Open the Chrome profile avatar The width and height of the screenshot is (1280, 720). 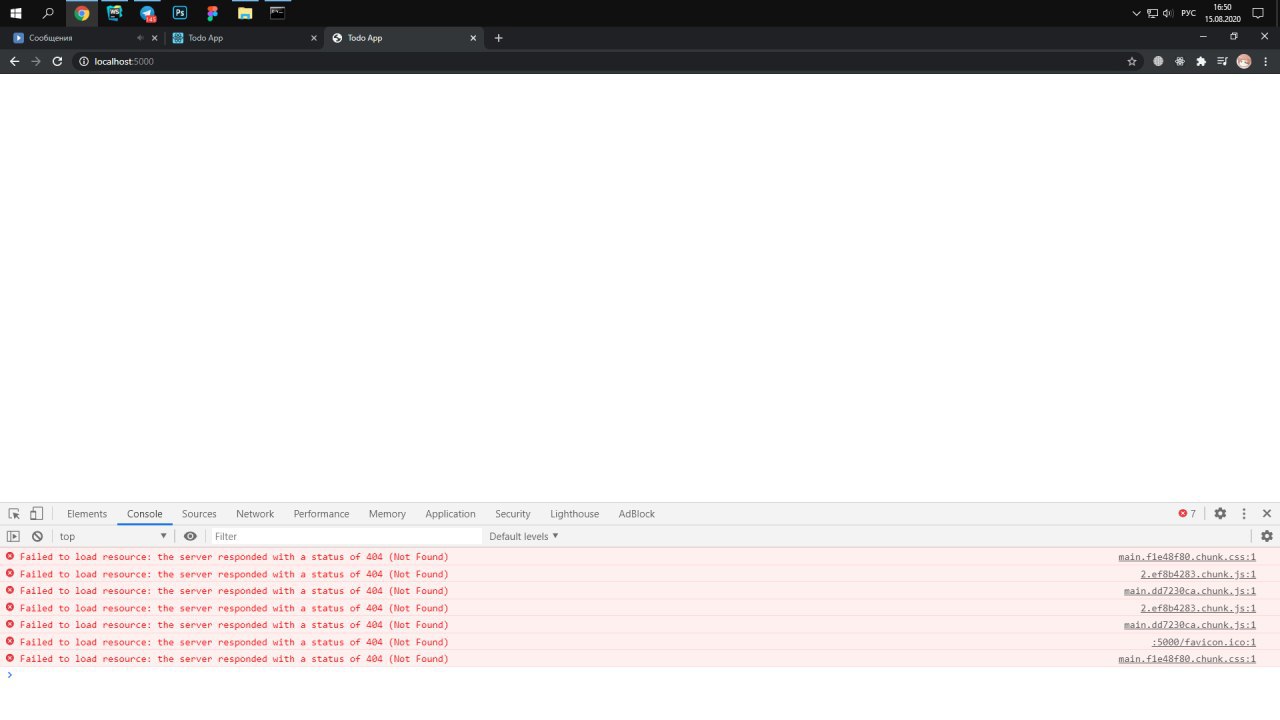(x=1244, y=61)
